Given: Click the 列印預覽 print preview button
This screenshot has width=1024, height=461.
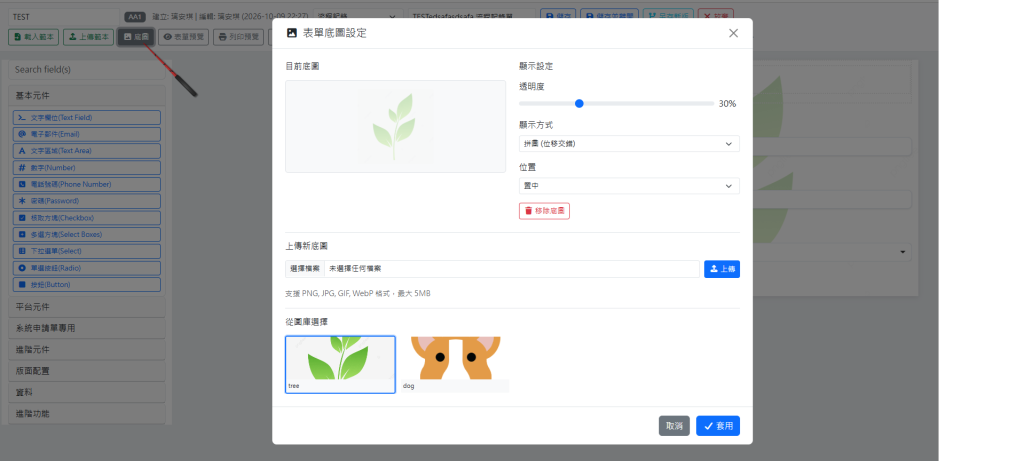Looking at the screenshot, I should 239,37.
